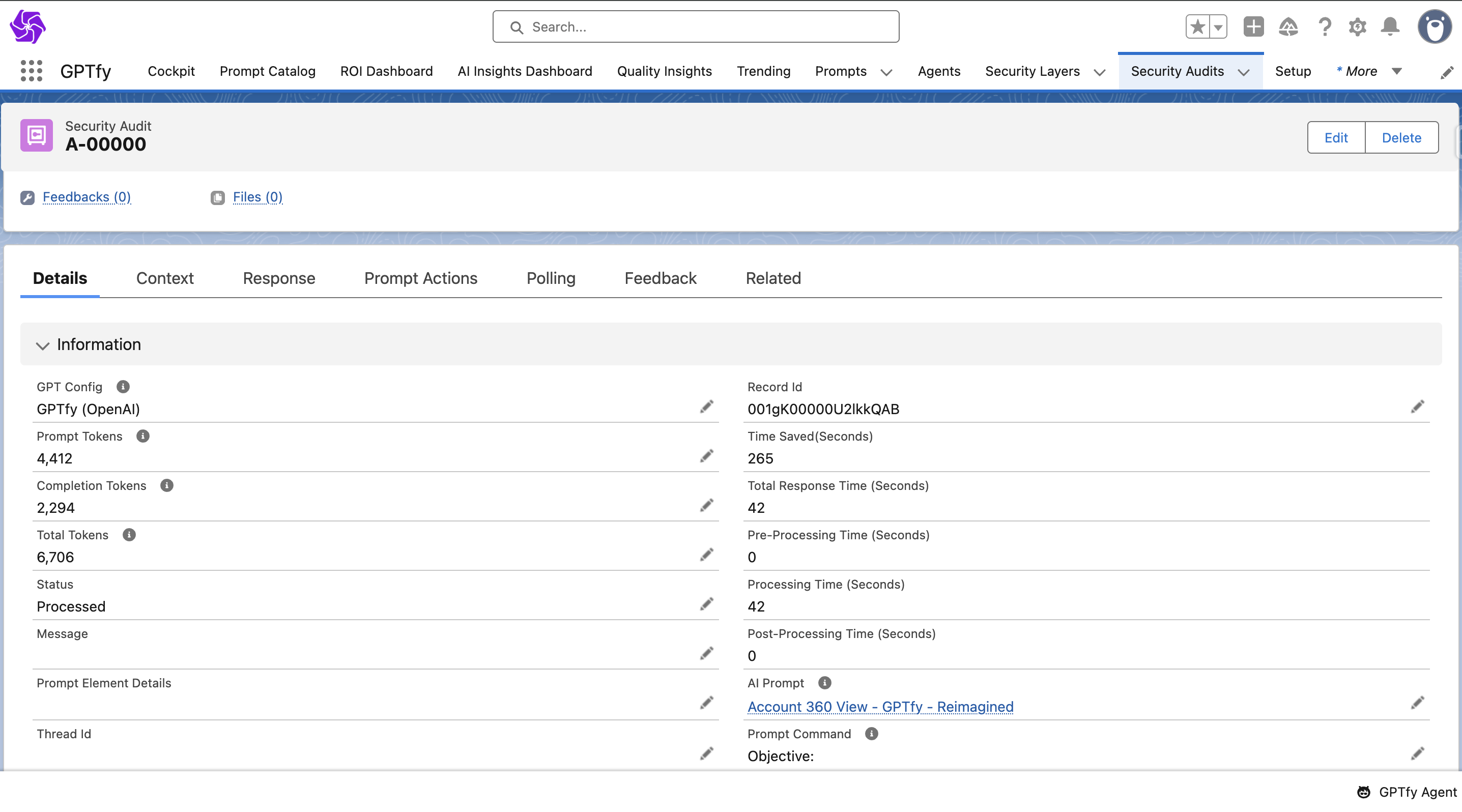1462x812 pixels.
Task: Open the Prompt Actions tab
Action: tap(420, 278)
